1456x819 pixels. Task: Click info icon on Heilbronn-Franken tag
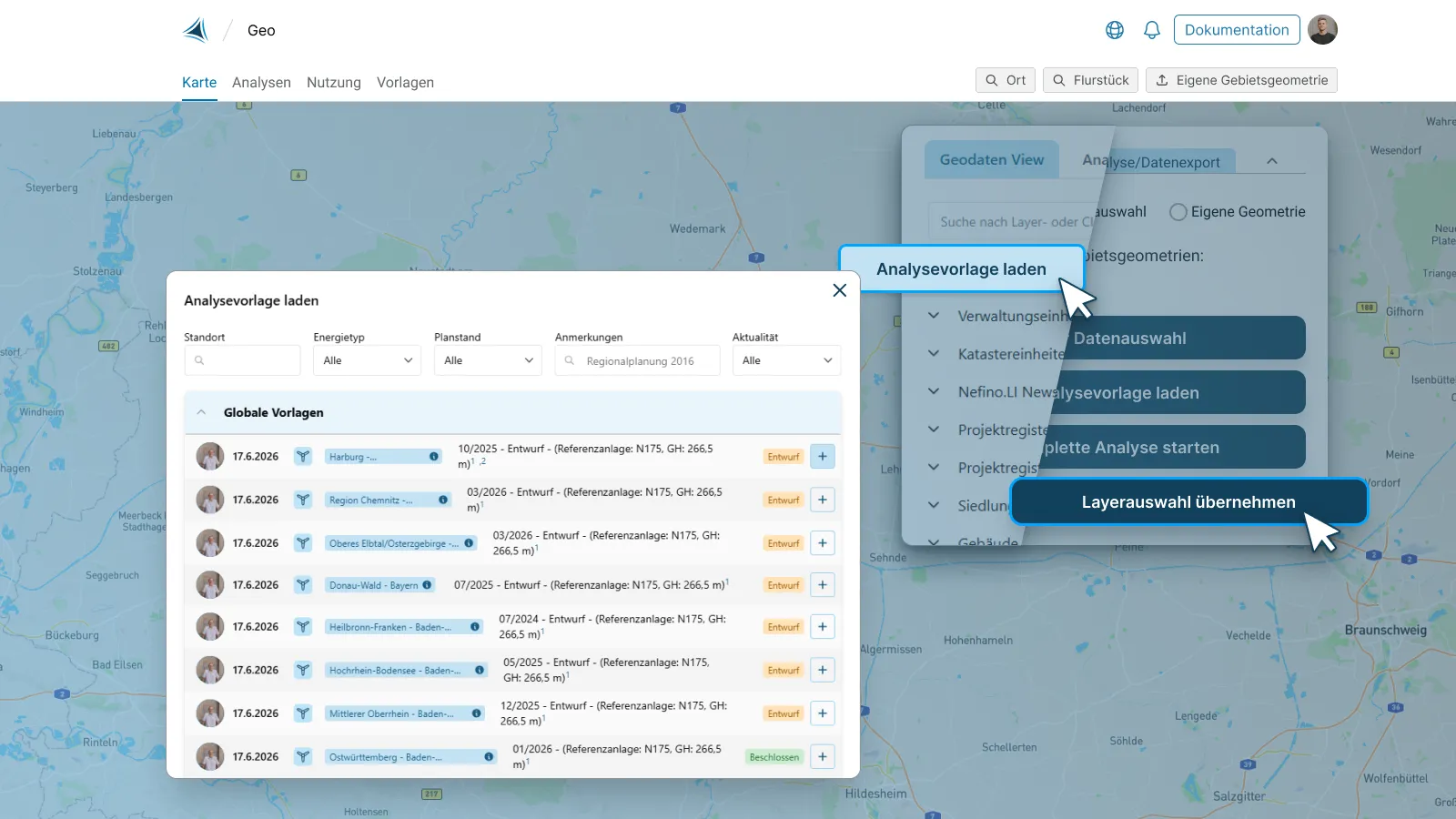tap(475, 627)
